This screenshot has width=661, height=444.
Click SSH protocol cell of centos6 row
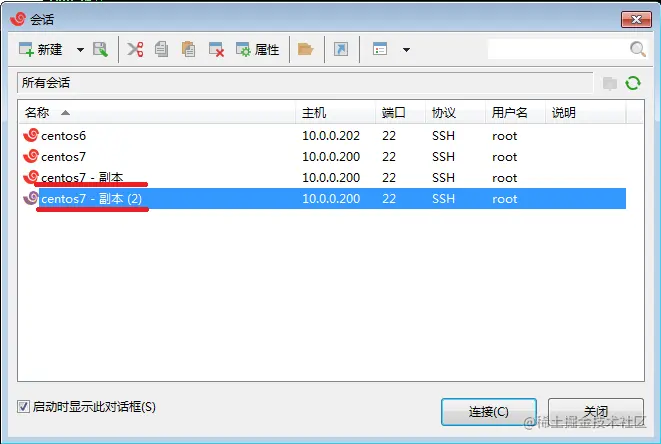point(443,136)
